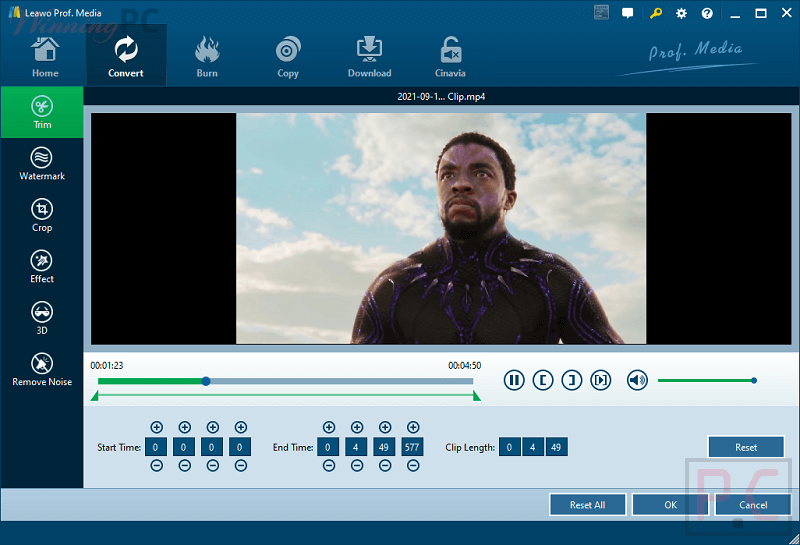Click the End Time minutes field showing 4
Image resolution: width=800 pixels, height=545 pixels.
(x=356, y=447)
